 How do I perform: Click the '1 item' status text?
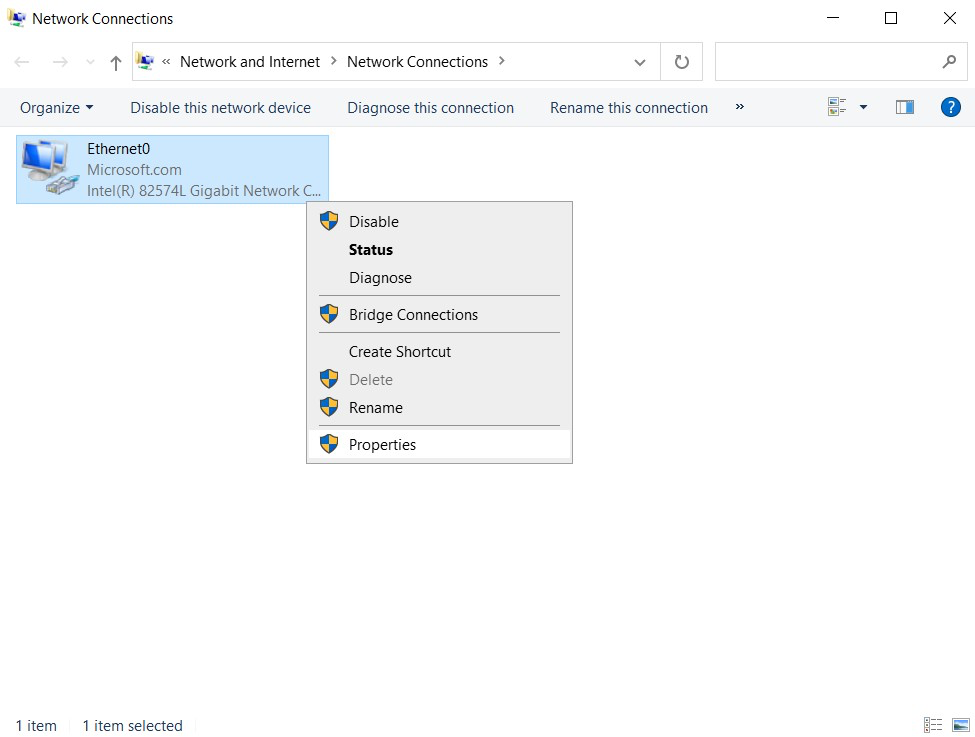coord(36,725)
